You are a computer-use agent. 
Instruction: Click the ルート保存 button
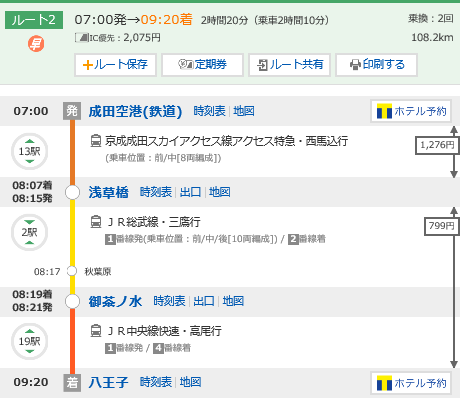[115, 65]
